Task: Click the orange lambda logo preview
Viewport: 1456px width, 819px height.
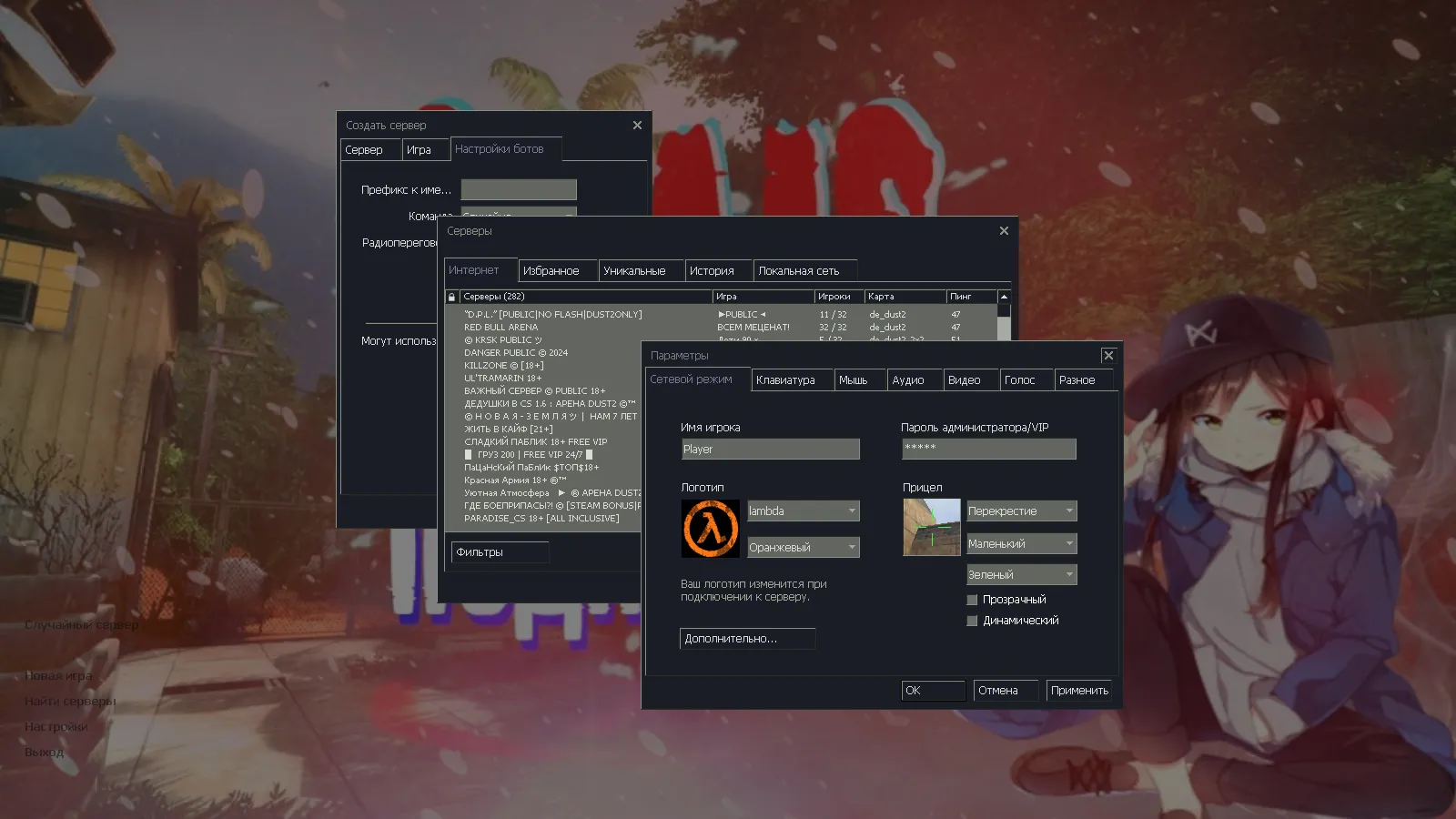Action: tap(711, 529)
